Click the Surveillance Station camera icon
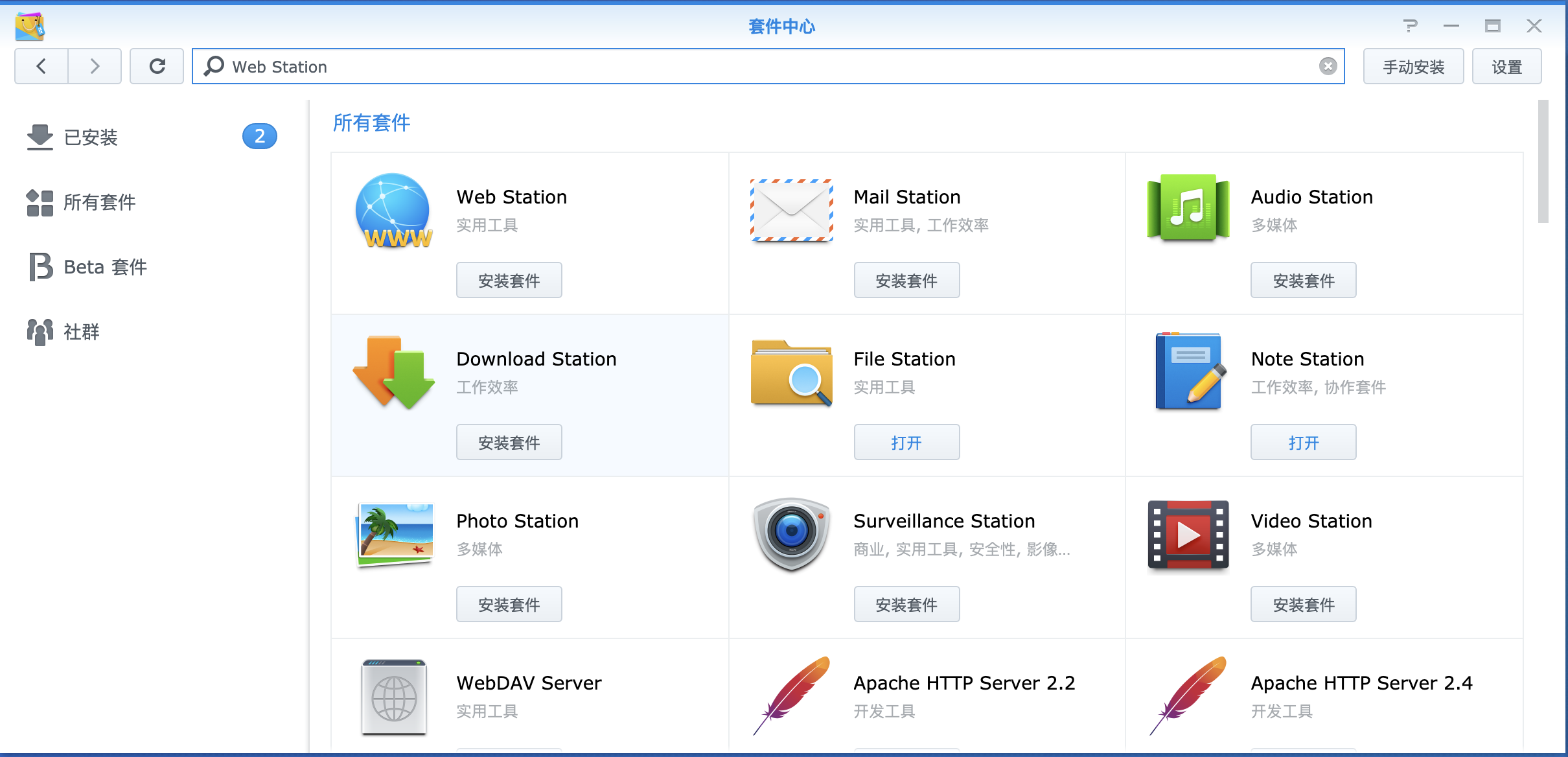1568x757 pixels. click(791, 534)
